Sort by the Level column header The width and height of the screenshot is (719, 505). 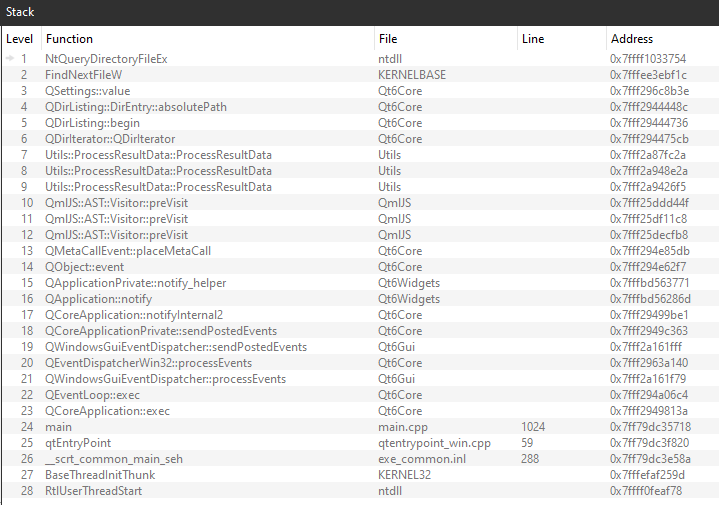tap(19, 39)
